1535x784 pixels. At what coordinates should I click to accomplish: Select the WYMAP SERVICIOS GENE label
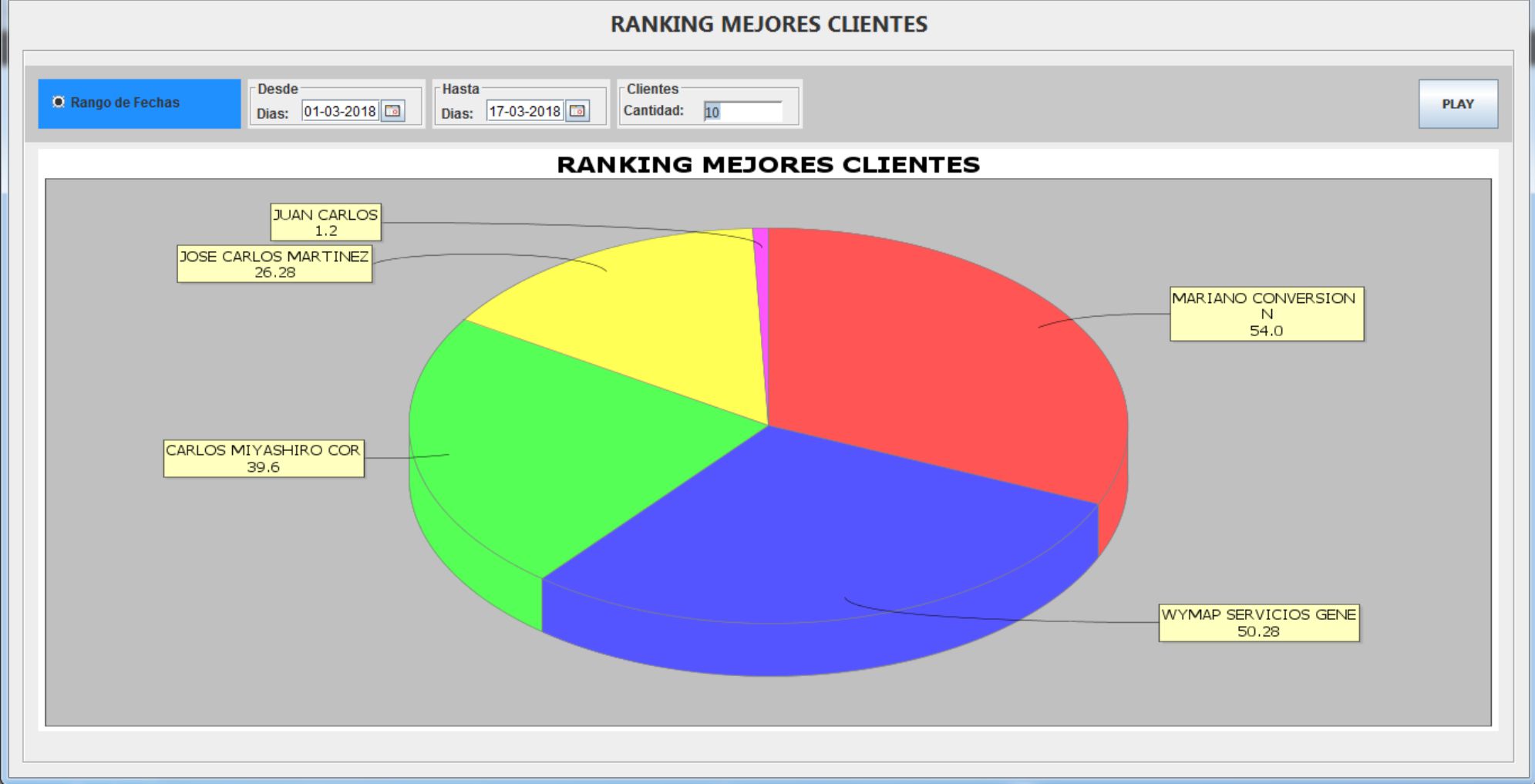pos(1258,623)
